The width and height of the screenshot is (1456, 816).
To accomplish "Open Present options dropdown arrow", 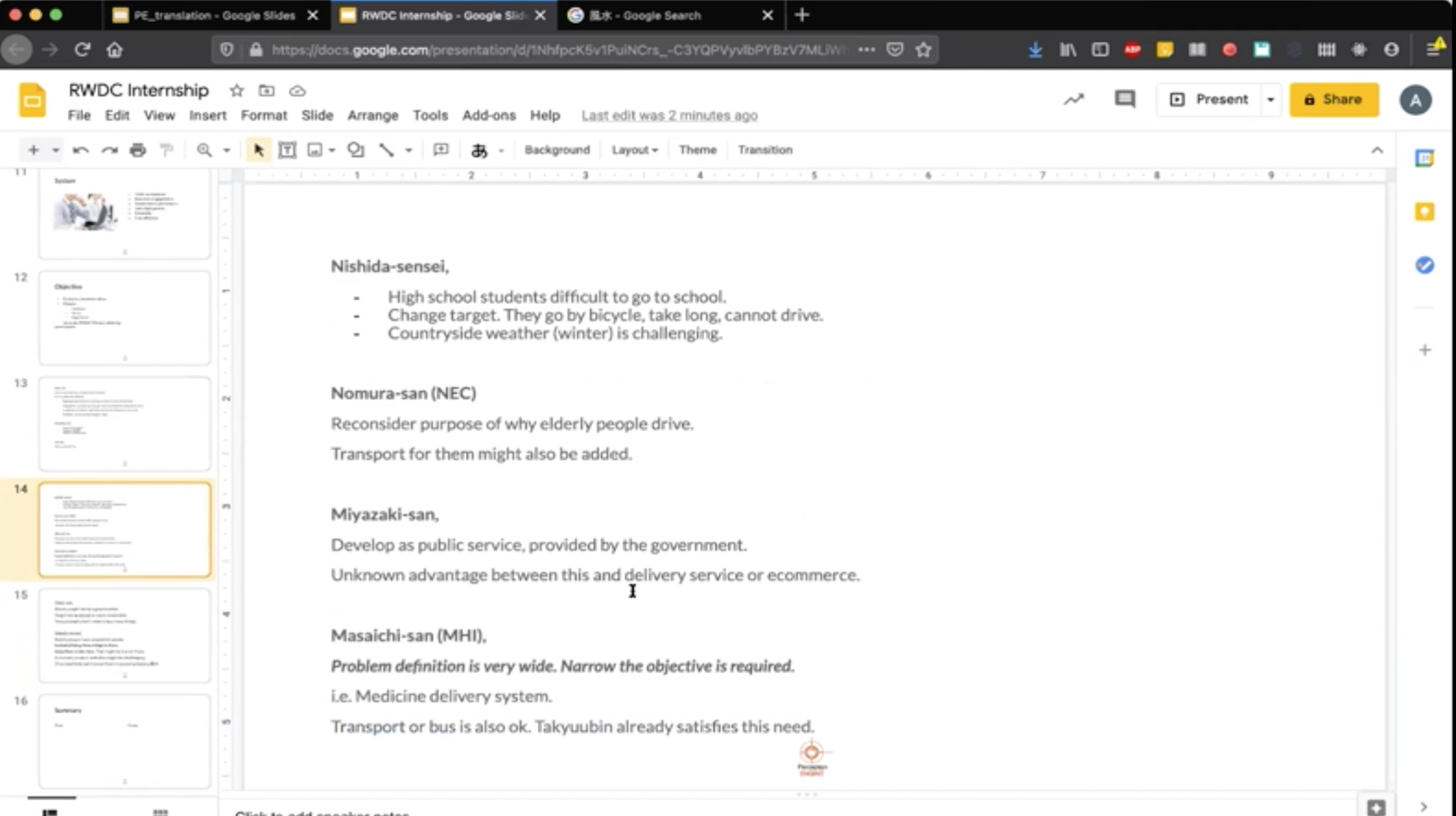I will 1271,99.
